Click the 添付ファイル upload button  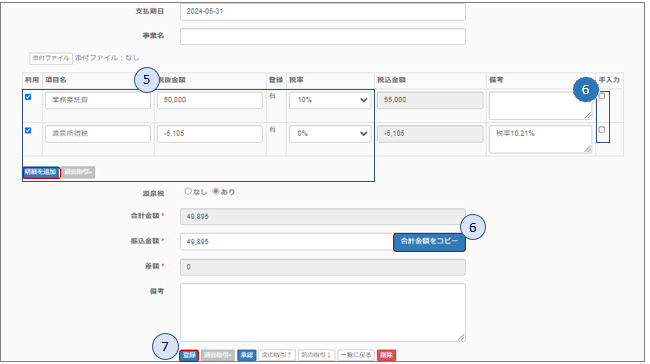[51, 58]
